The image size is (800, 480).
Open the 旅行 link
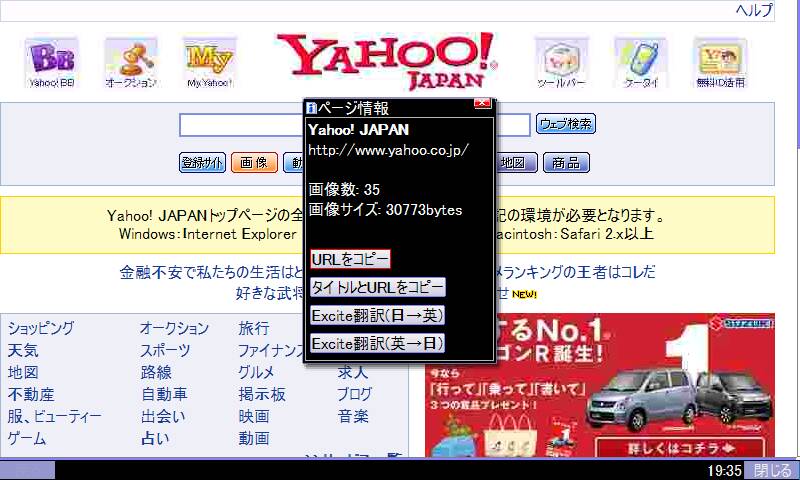[254, 328]
